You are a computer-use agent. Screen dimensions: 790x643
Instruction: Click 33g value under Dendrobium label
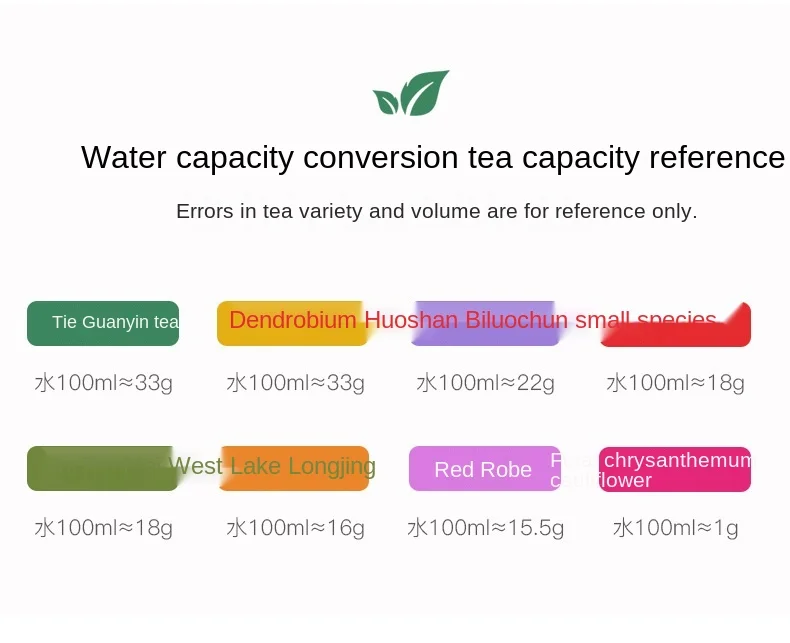tap(295, 383)
